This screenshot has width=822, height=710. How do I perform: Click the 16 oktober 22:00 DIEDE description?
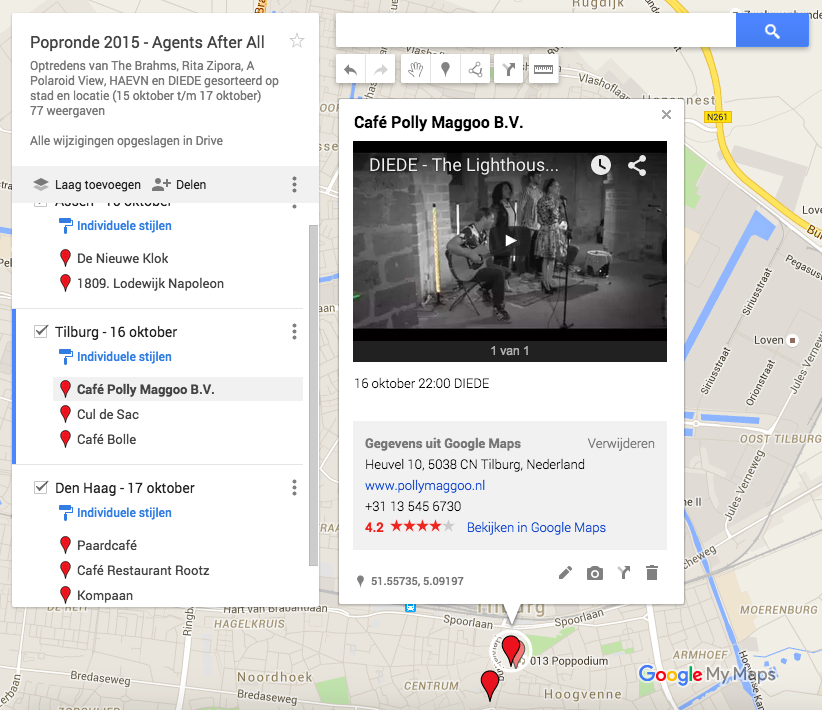(421, 383)
